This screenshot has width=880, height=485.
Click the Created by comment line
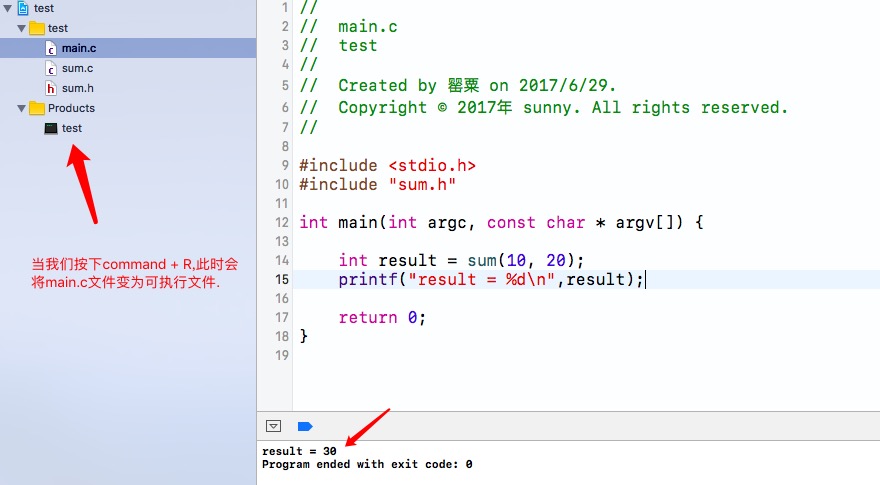[x=457, y=85]
